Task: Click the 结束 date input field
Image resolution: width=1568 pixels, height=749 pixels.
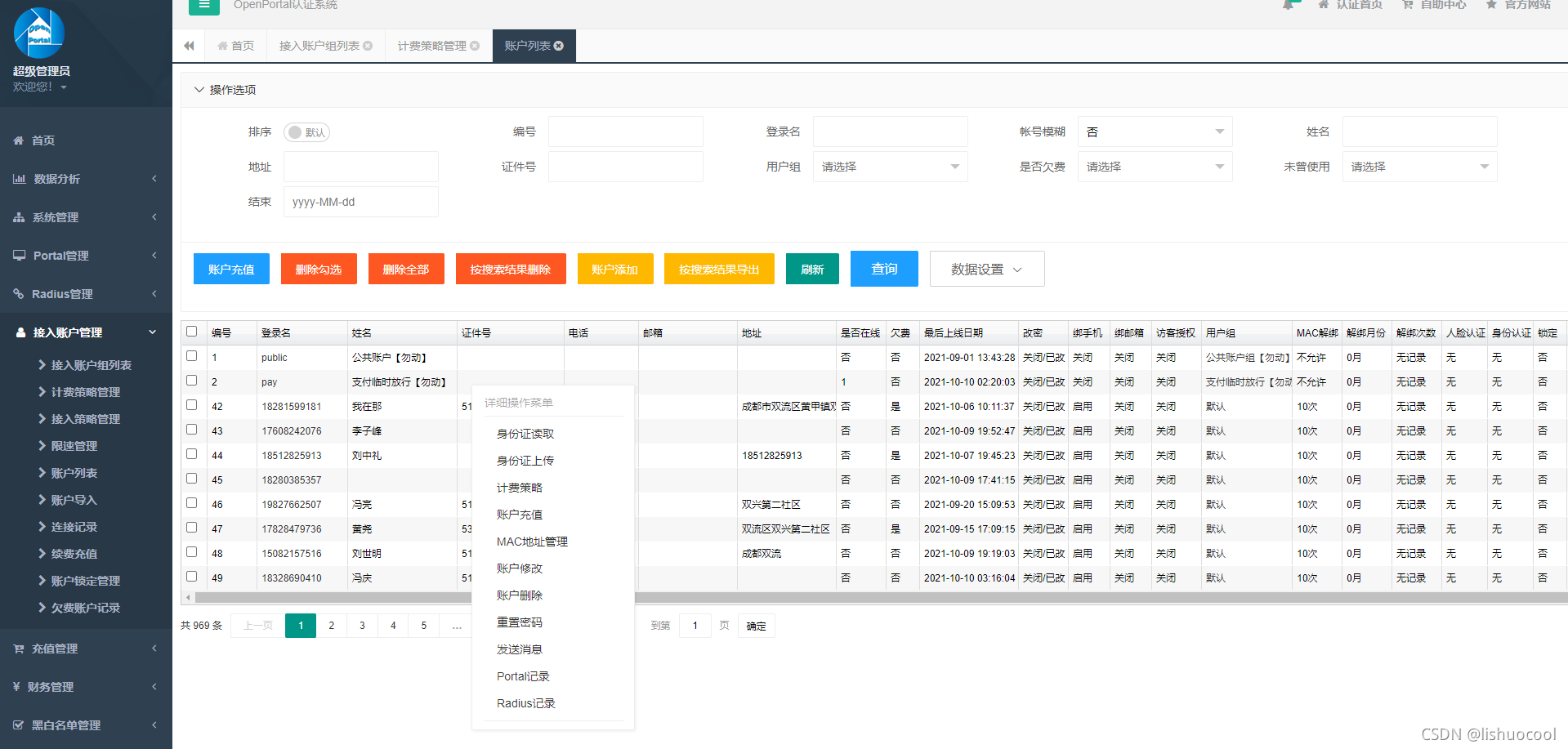Action: coord(360,202)
